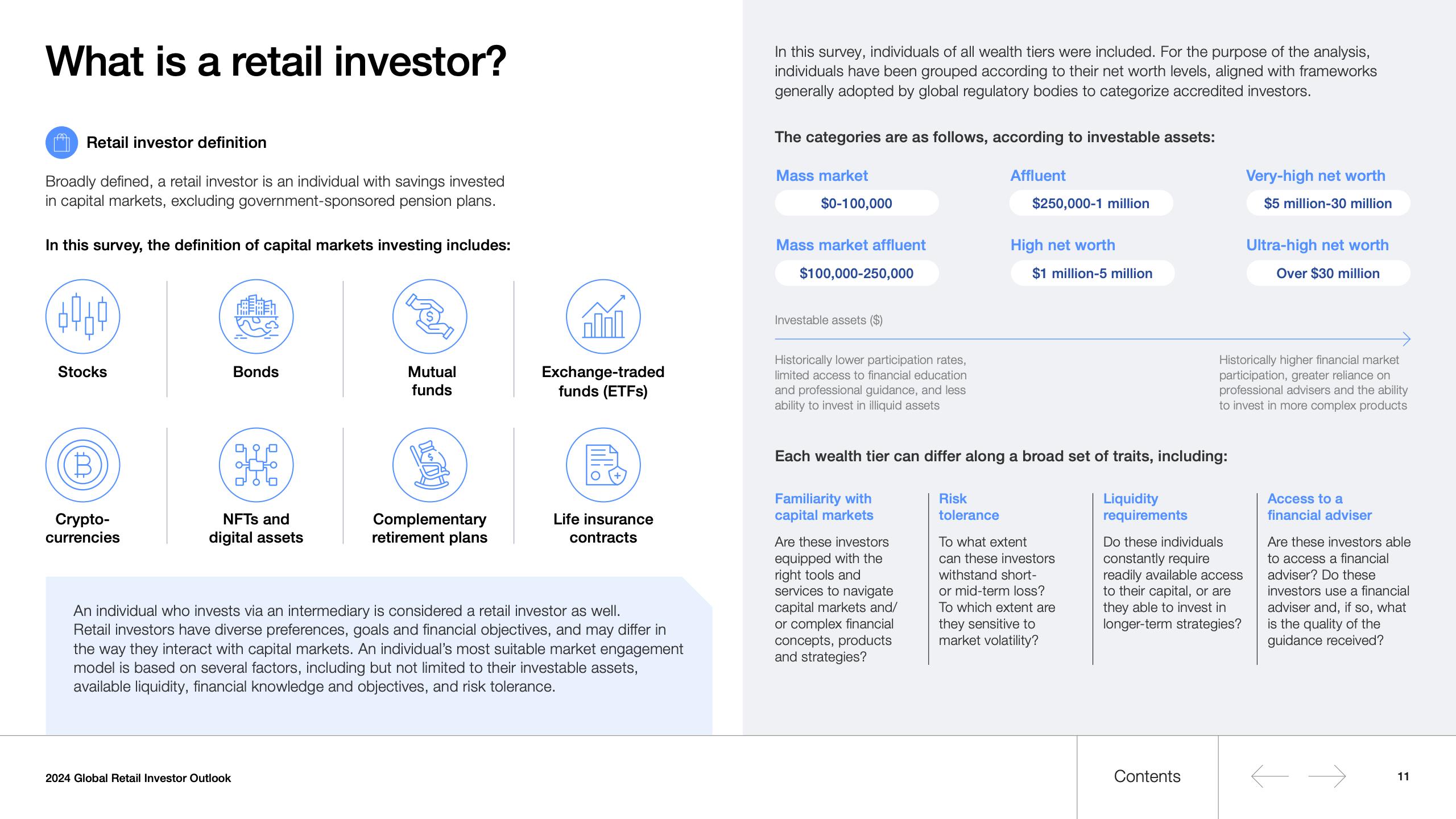Screen dimensions: 1456x819
Task: Click the NFTs and digital assets icon
Action: click(x=256, y=465)
